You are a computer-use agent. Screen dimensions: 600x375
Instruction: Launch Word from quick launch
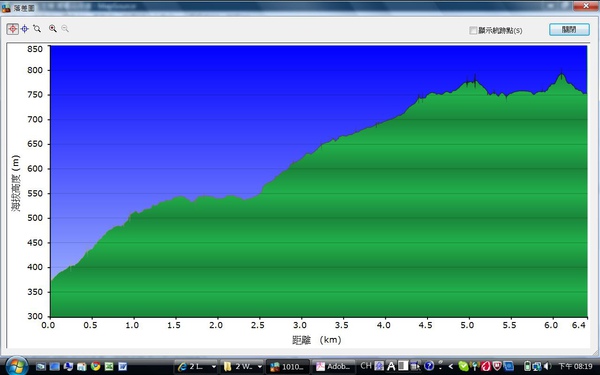[122, 367]
